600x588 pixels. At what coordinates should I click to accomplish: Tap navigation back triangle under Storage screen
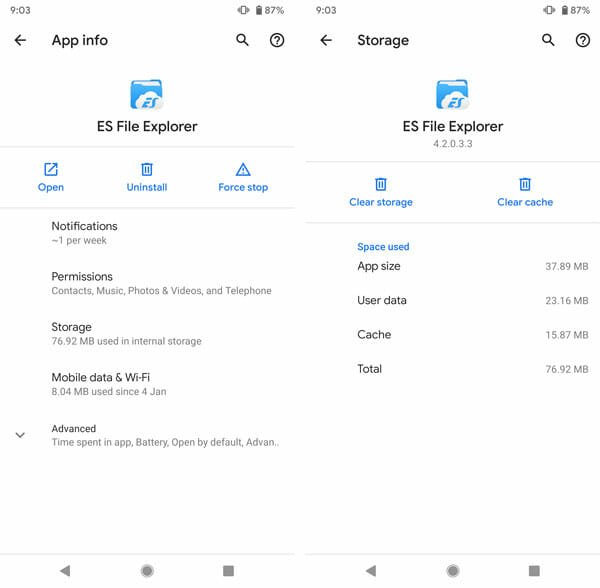pyautogui.click(x=371, y=570)
